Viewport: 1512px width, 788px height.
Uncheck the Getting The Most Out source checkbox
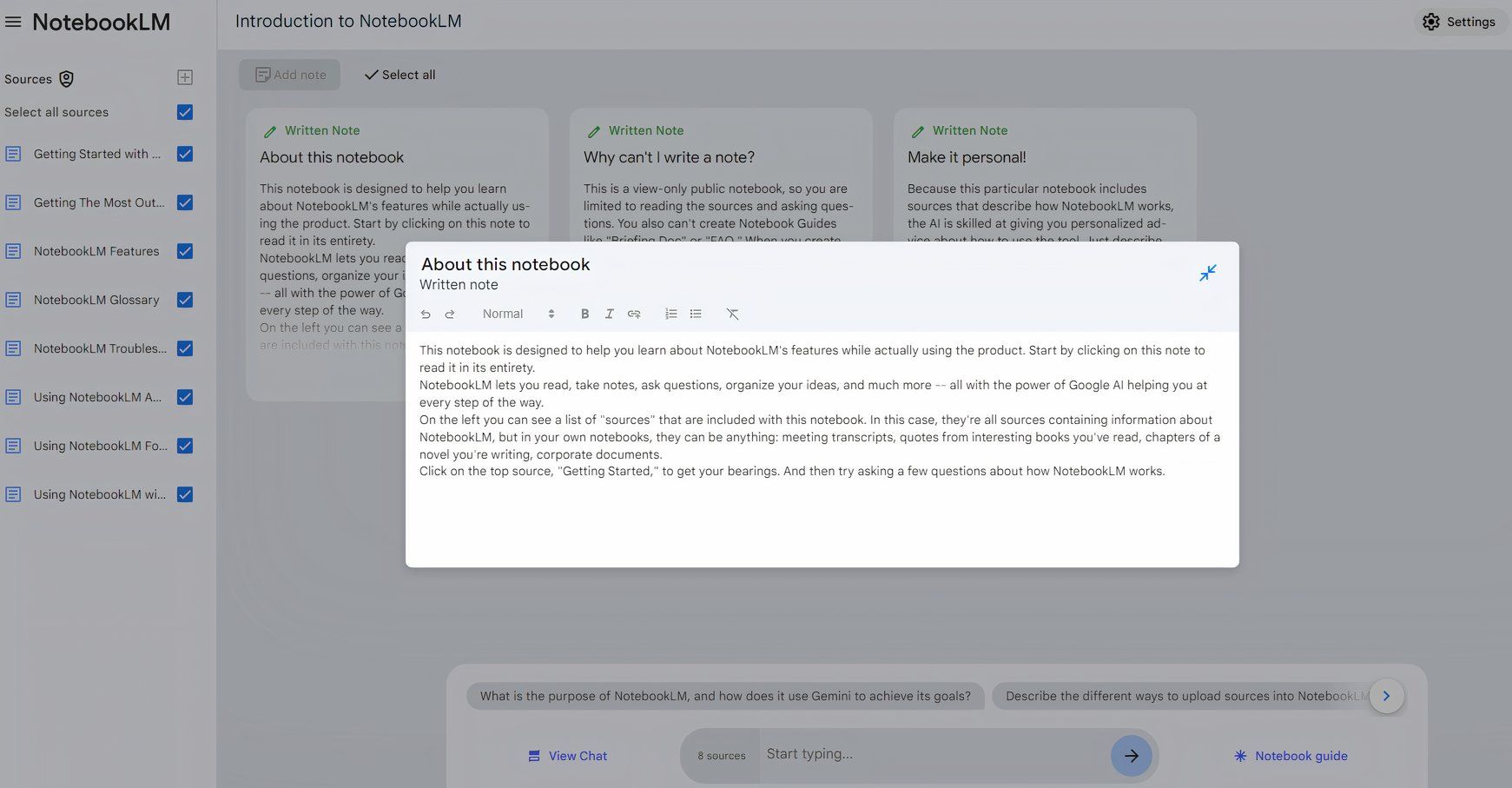(185, 202)
